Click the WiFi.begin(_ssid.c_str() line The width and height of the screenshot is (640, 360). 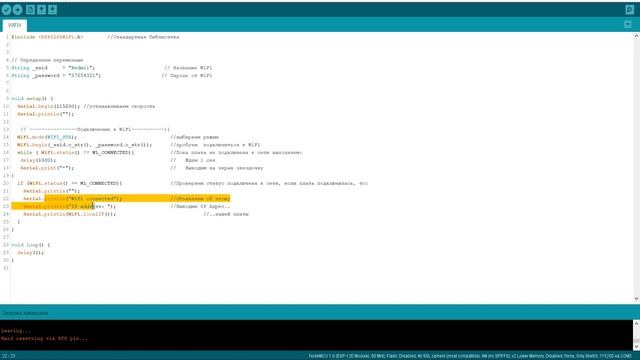click(138, 145)
